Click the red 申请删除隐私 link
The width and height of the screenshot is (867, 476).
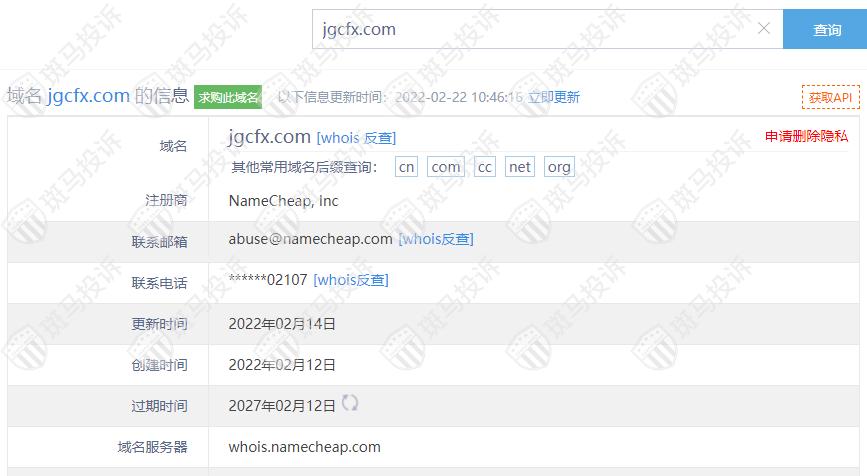[x=806, y=136]
